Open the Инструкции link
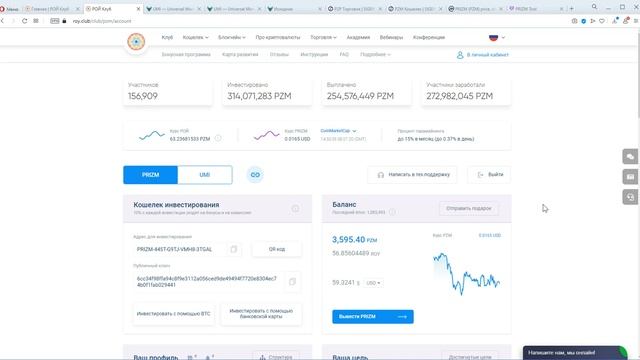The image size is (640, 360). pos(314,54)
